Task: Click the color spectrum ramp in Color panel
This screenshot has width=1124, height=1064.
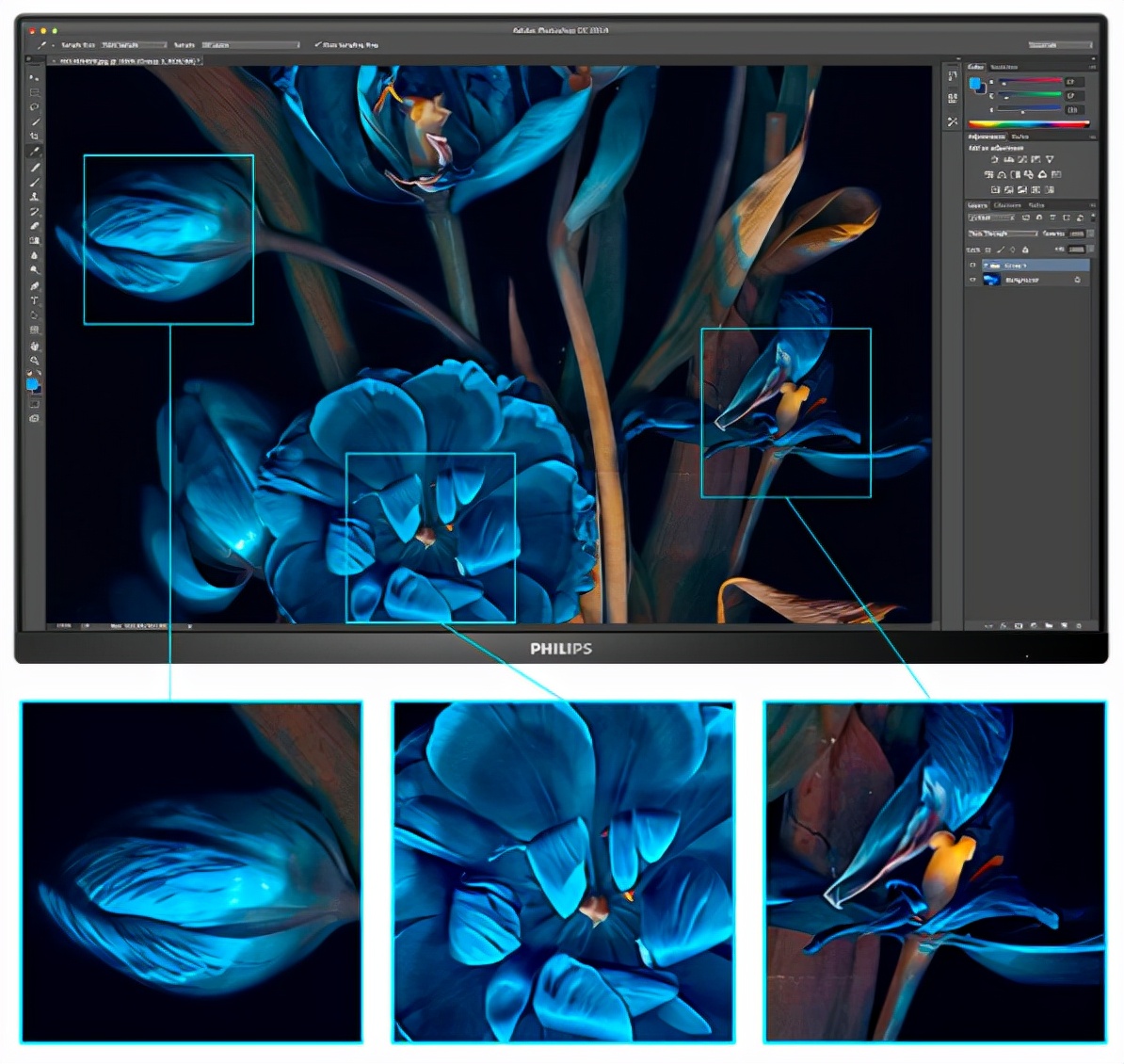Action: coord(1027,124)
